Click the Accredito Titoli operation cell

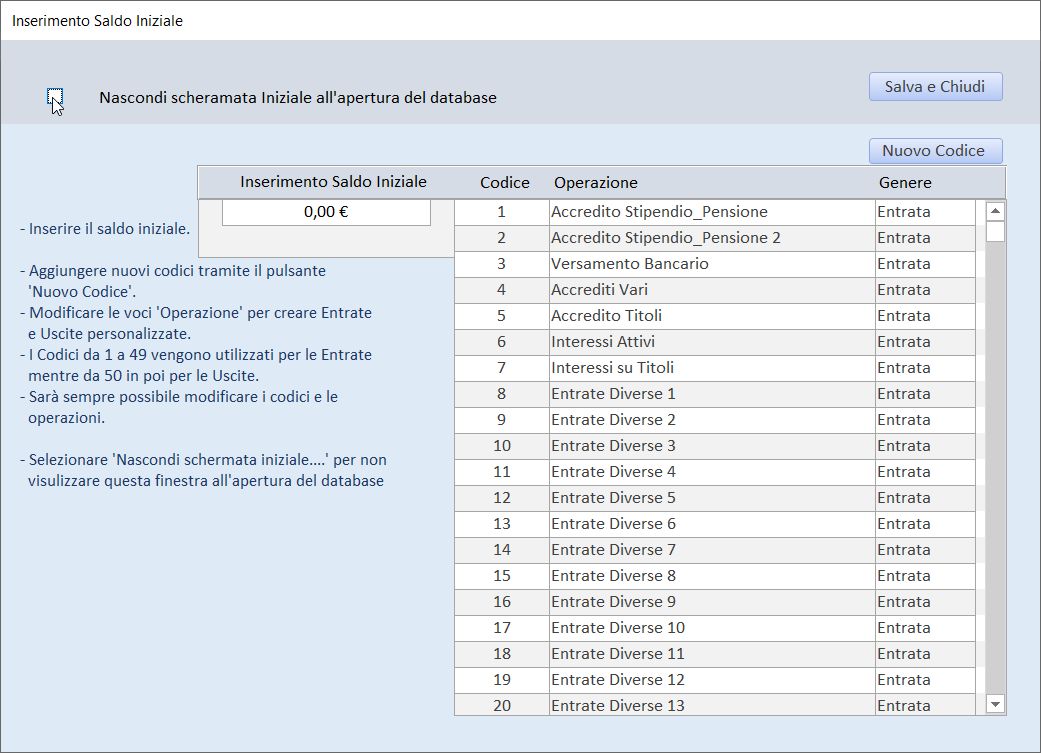click(x=712, y=315)
